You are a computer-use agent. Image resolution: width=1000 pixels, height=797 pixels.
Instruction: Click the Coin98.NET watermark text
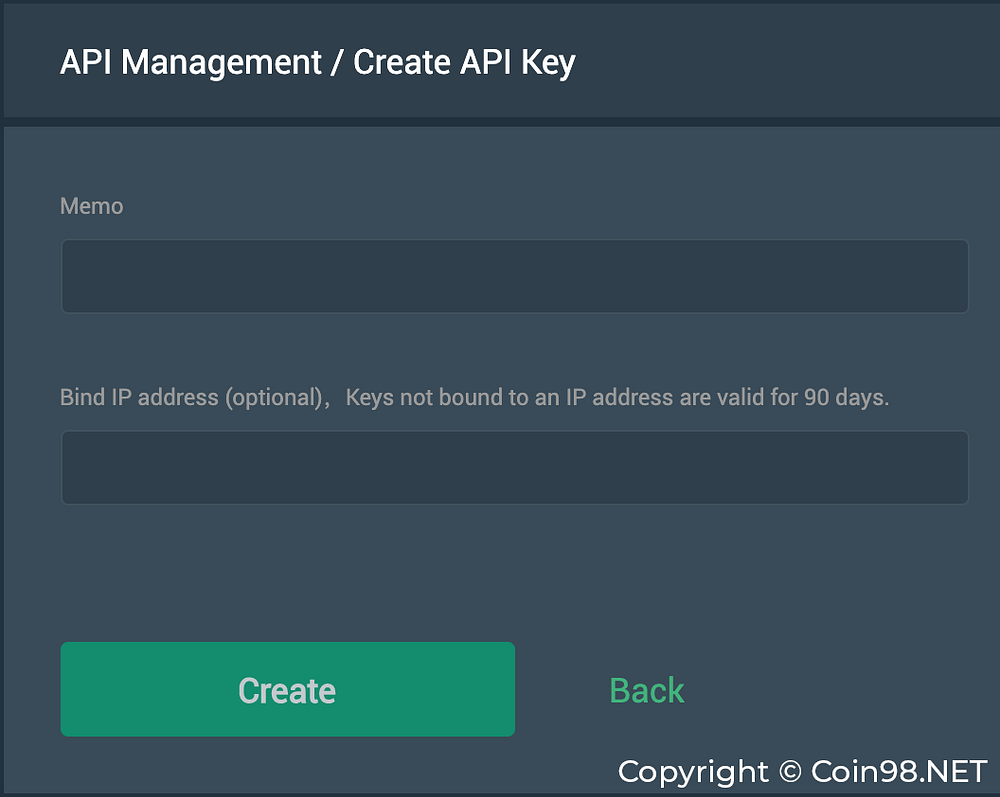(899, 771)
